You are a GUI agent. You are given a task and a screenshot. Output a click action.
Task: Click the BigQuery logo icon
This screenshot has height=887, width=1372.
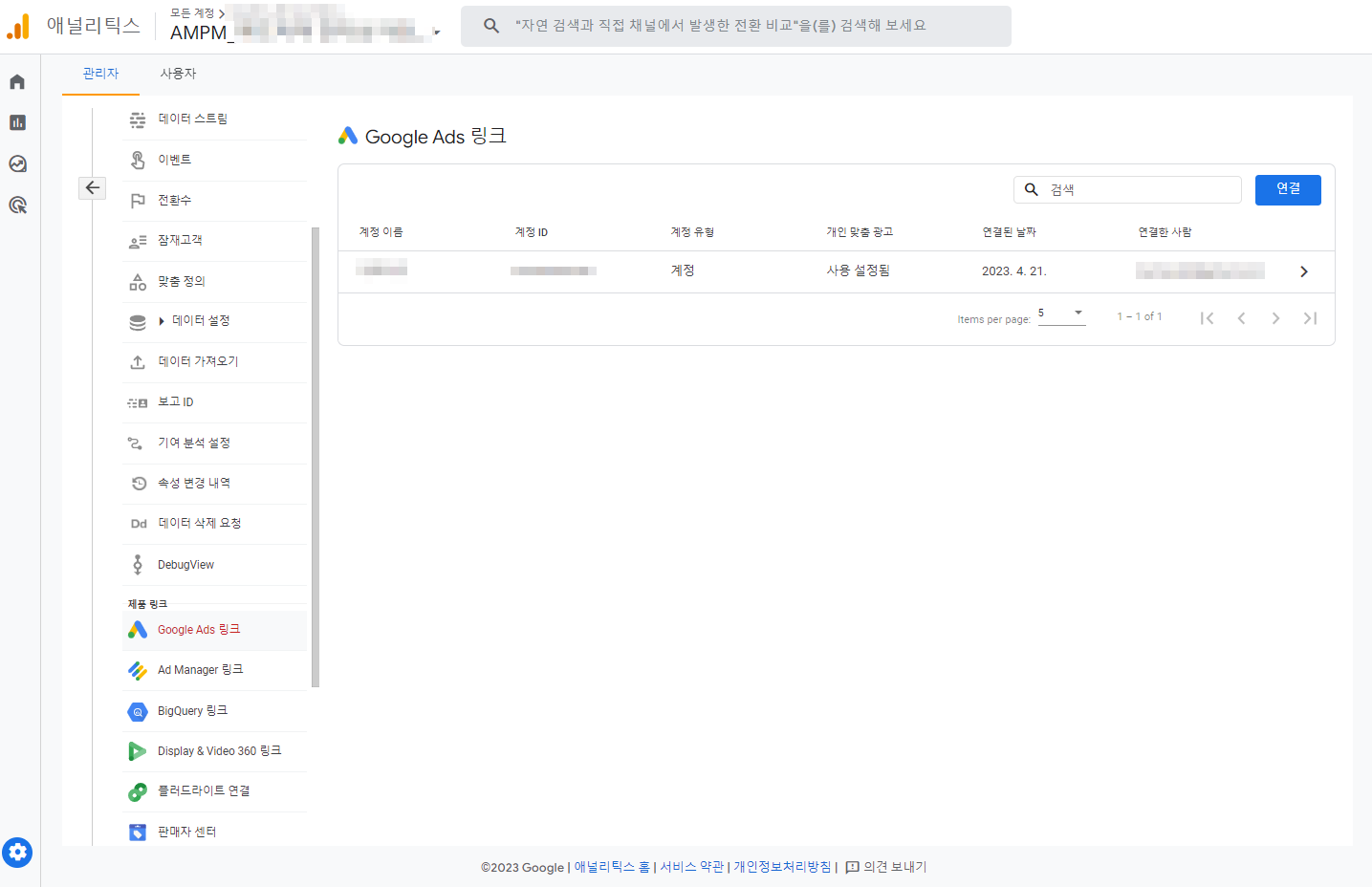138,711
